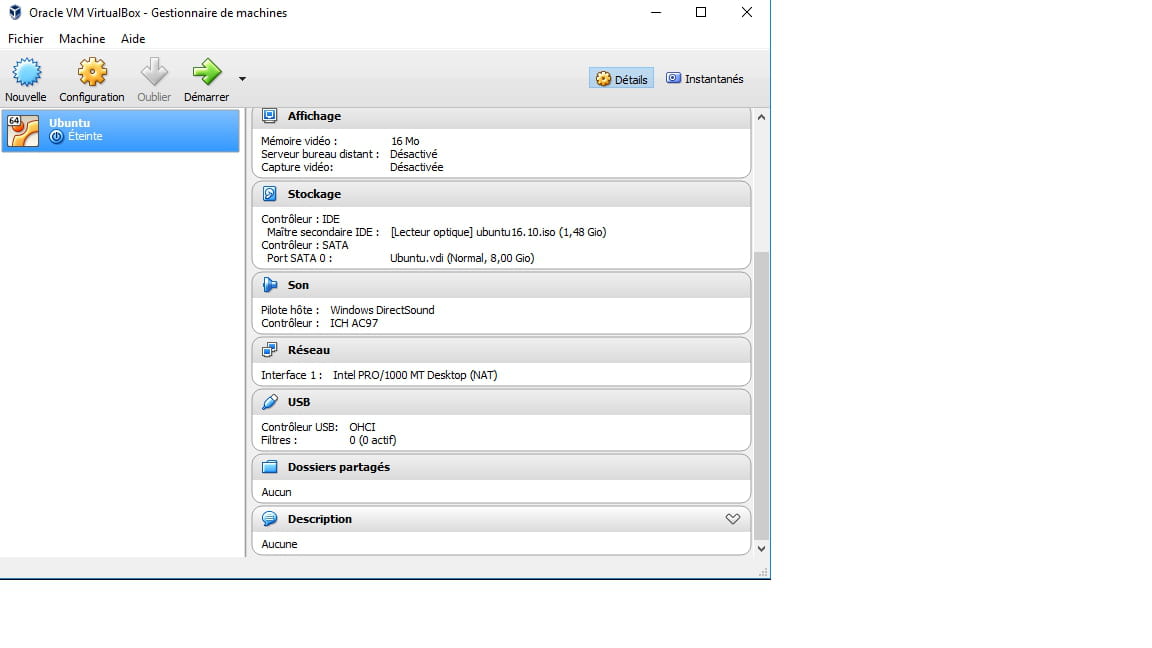
Task: Click the camera icon on Instantanés
Action: pyautogui.click(x=673, y=78)
